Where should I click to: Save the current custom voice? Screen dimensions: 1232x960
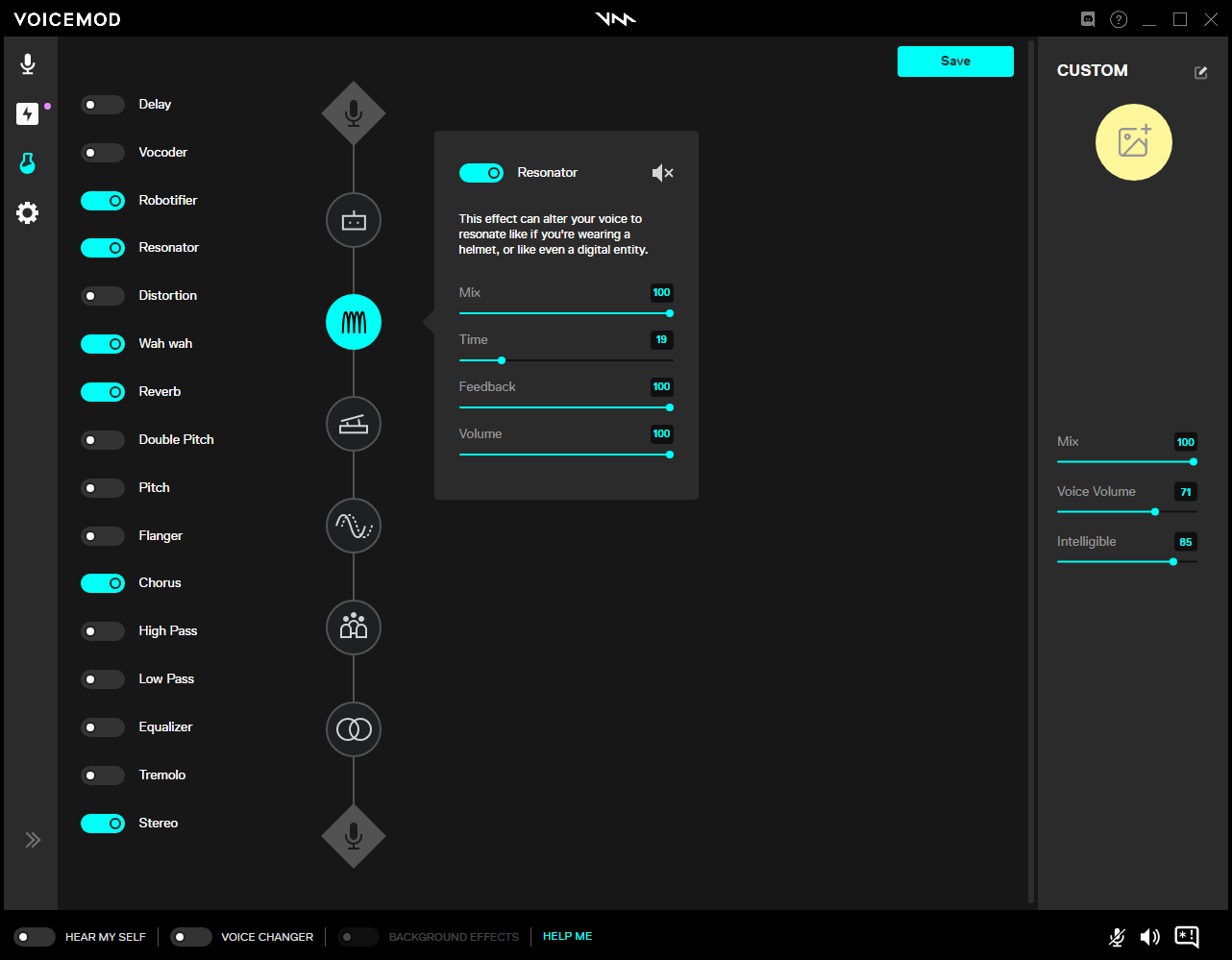(x=955, y=61)
